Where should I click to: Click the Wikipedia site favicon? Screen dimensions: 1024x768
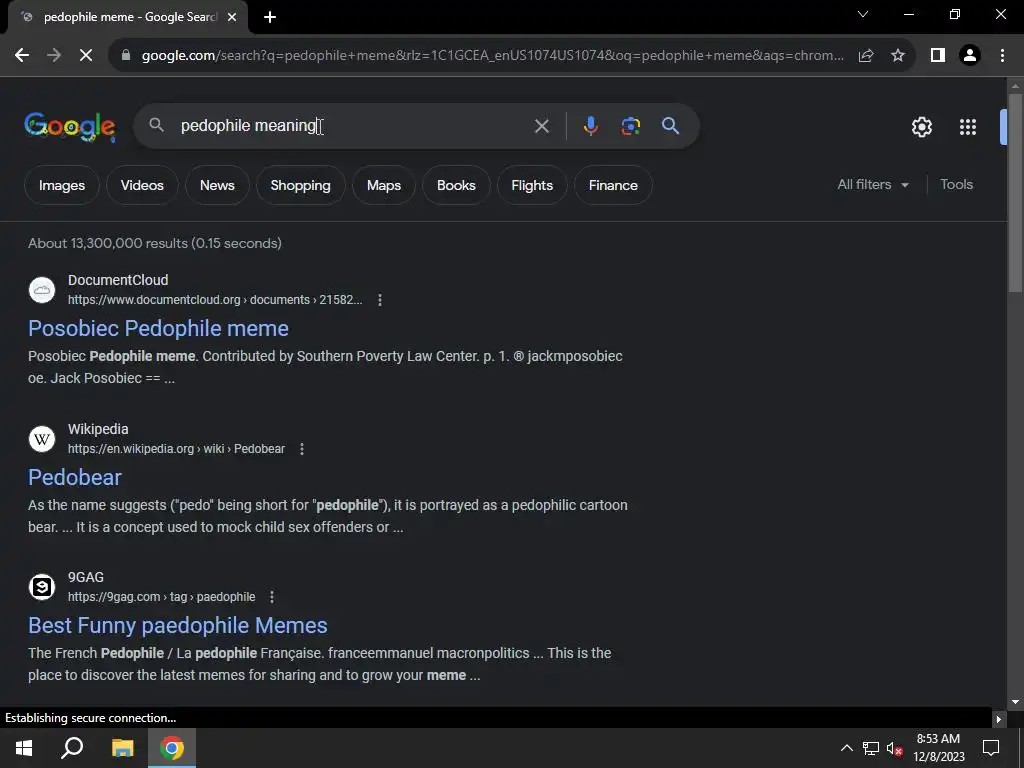coord(42,439)
